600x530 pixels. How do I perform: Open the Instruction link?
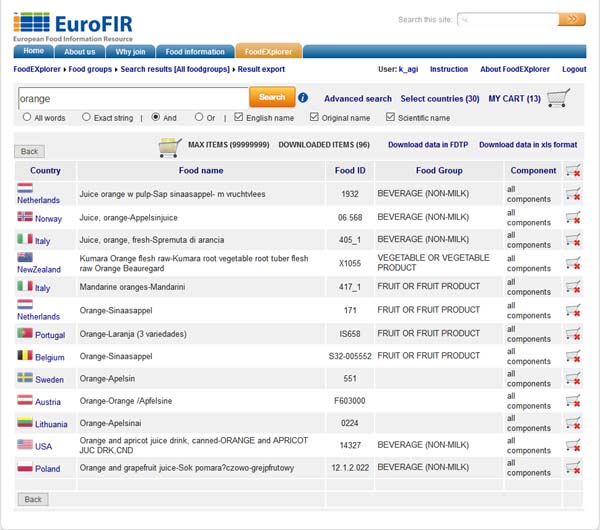(449, 69)
